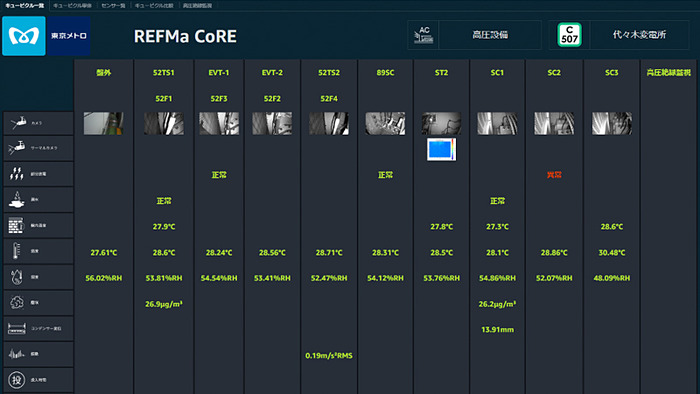Click the red 異常 status under SC2
The image size is (700, 394).
[554, 175]
